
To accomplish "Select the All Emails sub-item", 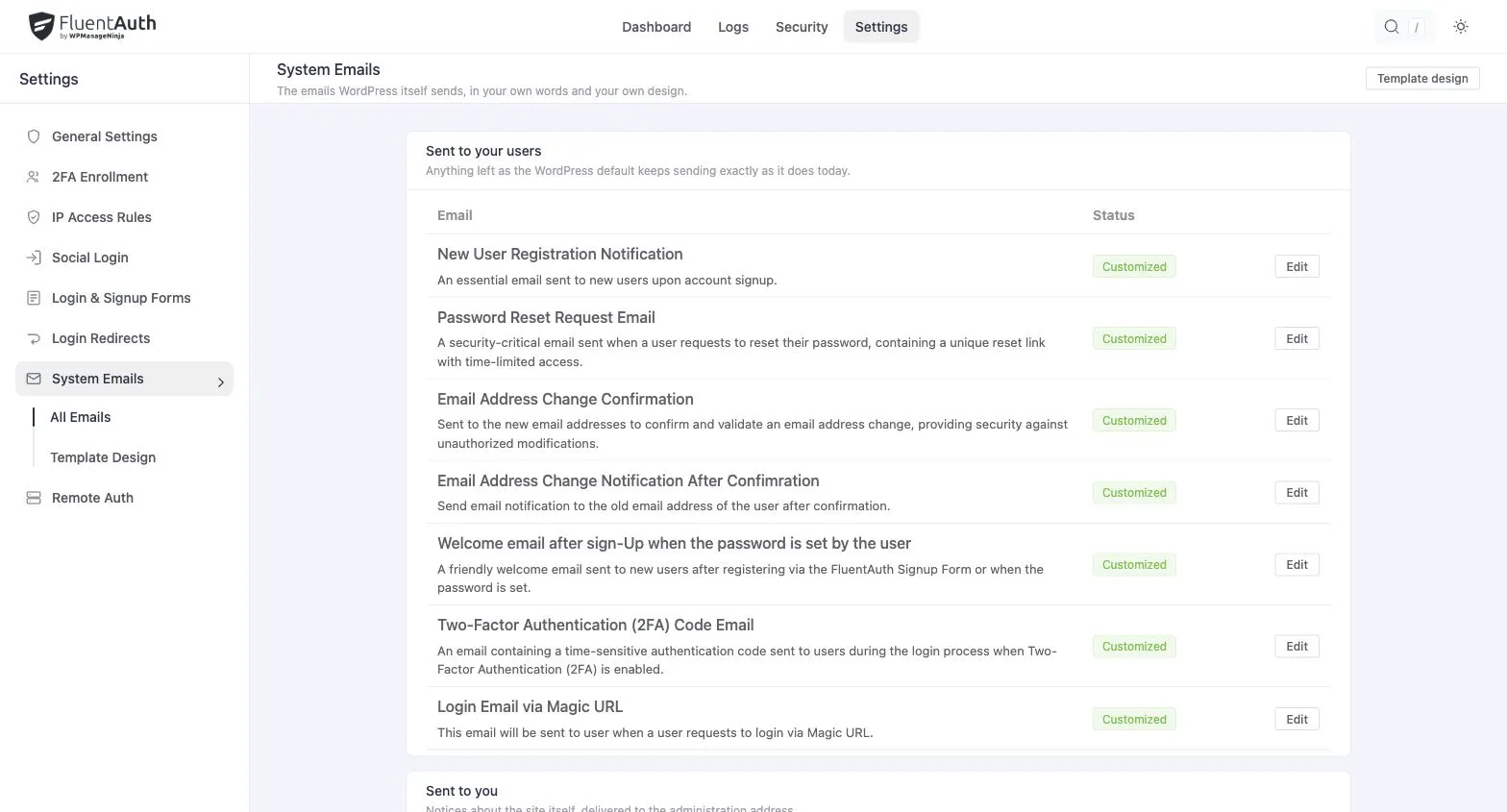I will pos(81,417).
